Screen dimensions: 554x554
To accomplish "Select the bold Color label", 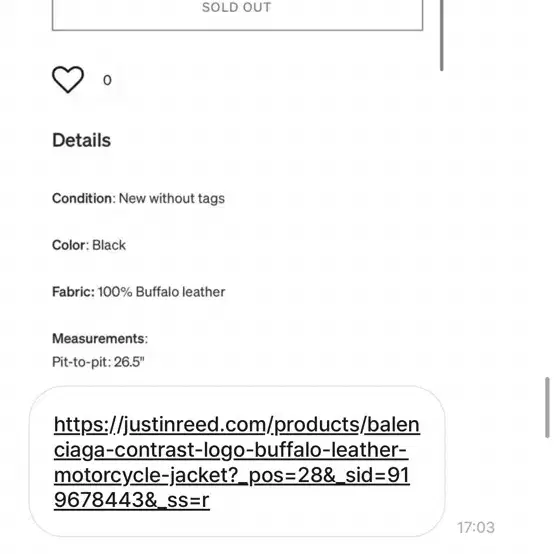I will (x=69, y=245).
